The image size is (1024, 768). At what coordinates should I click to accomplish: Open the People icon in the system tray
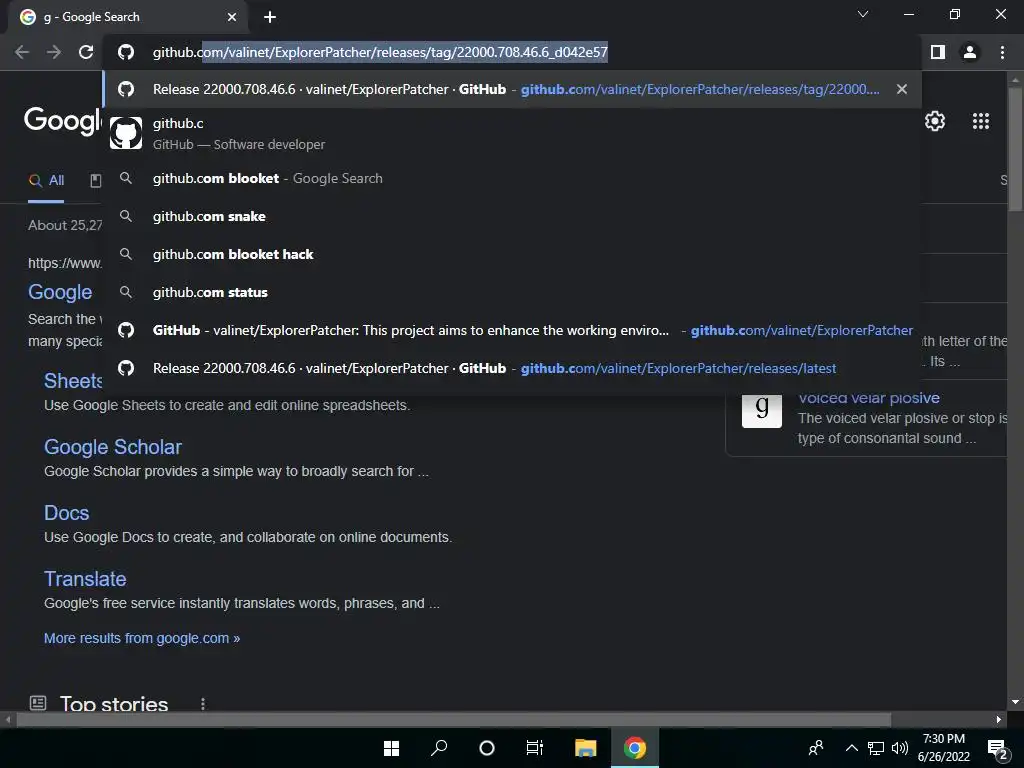pyautogui.click(x=816, y=748)
